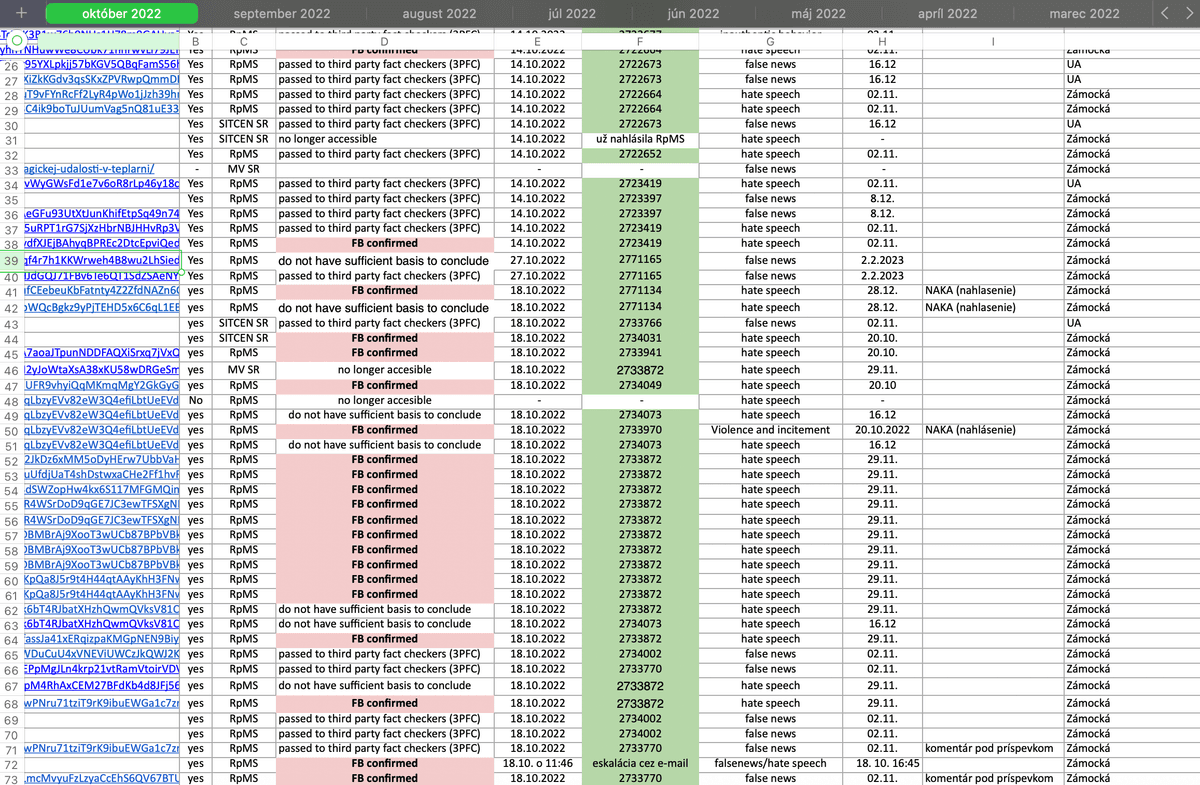Open the hyperlink in row 39
Screen dimensions: 1200x785
(101, 260)
